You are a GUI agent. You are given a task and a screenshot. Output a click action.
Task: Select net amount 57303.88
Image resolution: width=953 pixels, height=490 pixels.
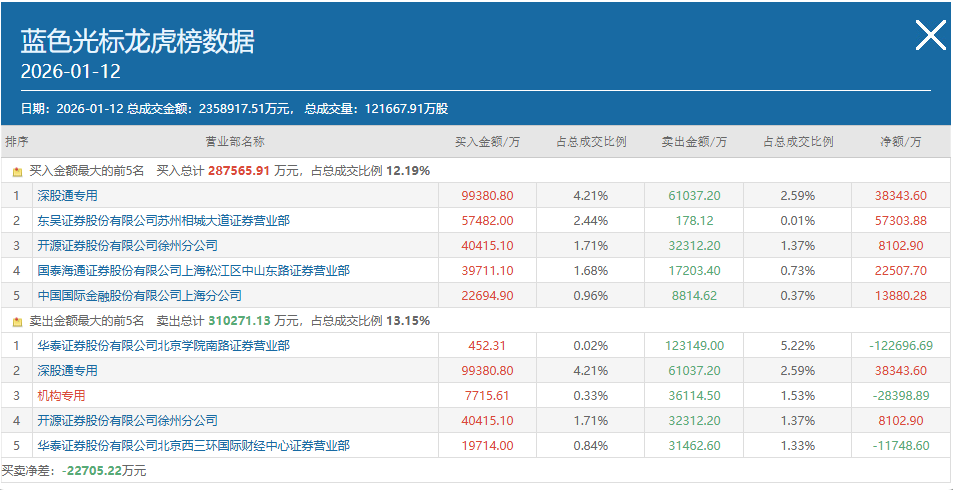pyautogui.click(x=901, y=221)
